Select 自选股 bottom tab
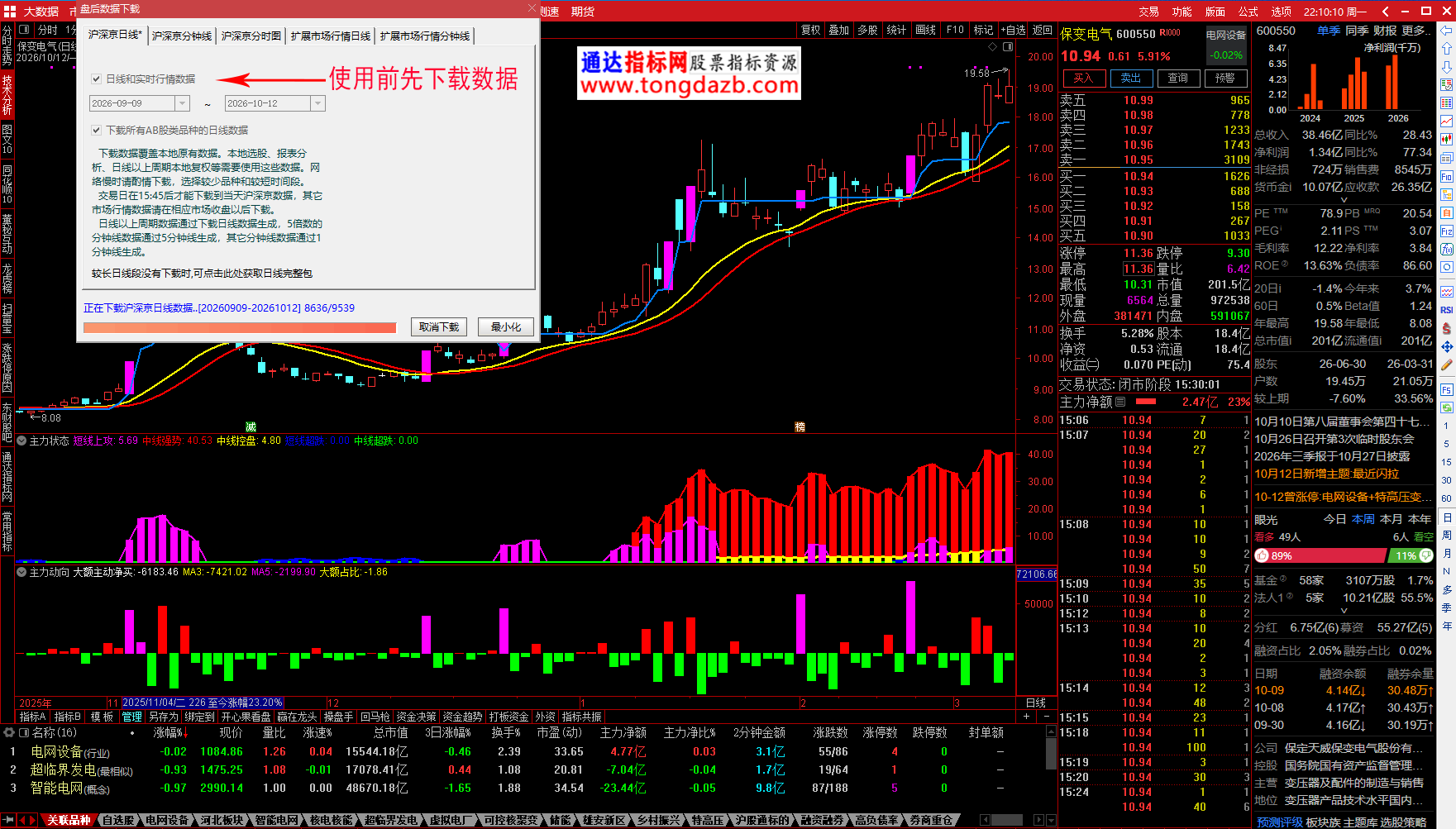 (118, 820)
